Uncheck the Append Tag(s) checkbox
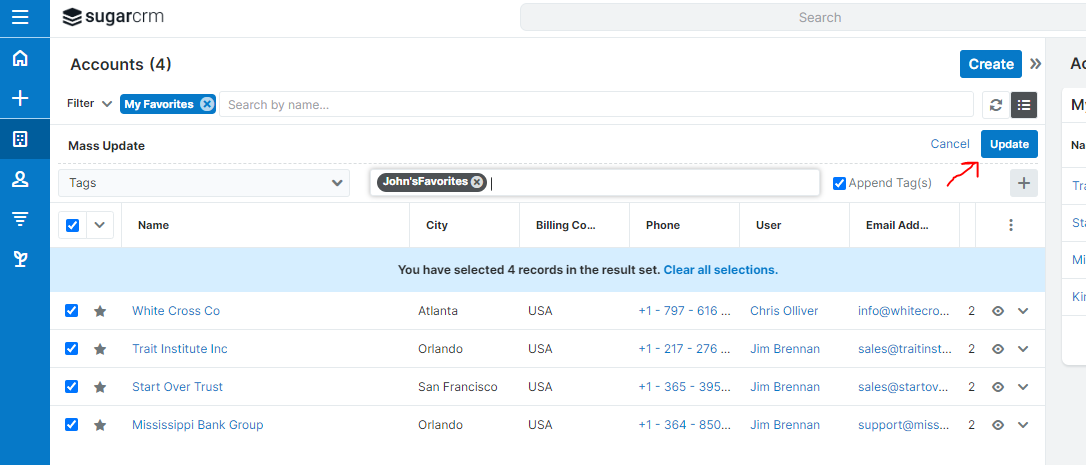 840,183
